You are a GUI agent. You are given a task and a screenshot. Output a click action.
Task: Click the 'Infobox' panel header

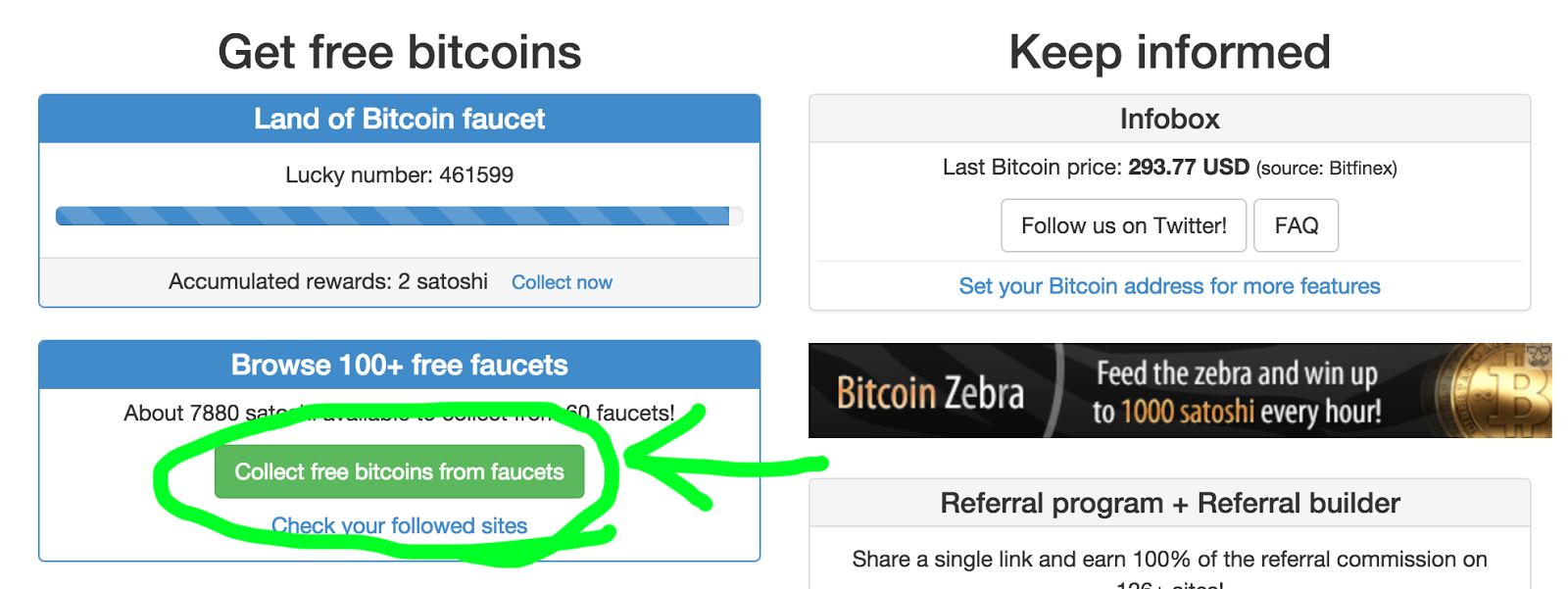coord(1169,120)
